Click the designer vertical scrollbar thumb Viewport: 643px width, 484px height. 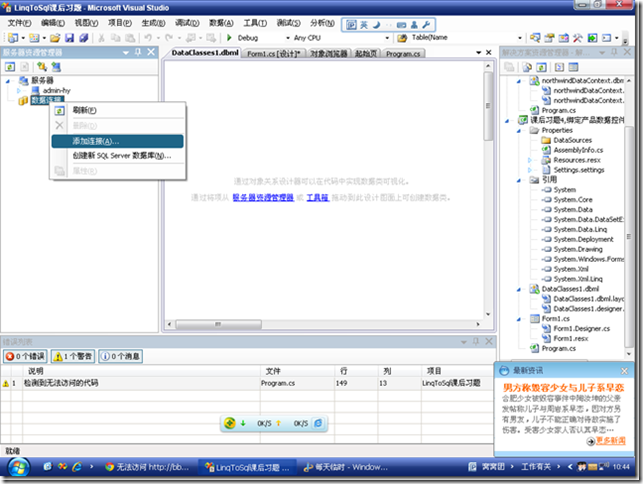pyautogui.click(x=488, y=106)
